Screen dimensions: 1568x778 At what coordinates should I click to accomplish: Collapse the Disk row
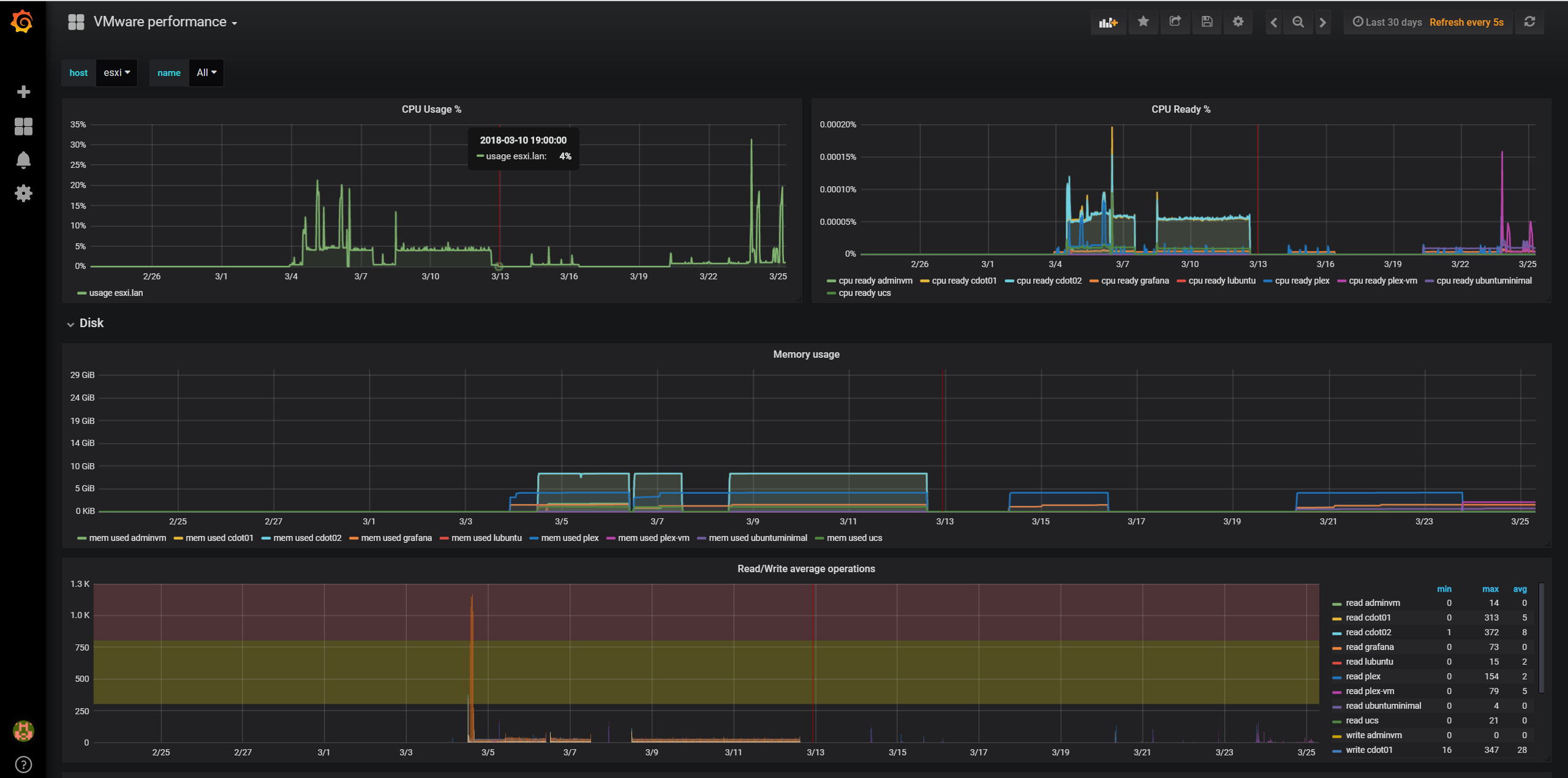(91, 323)
